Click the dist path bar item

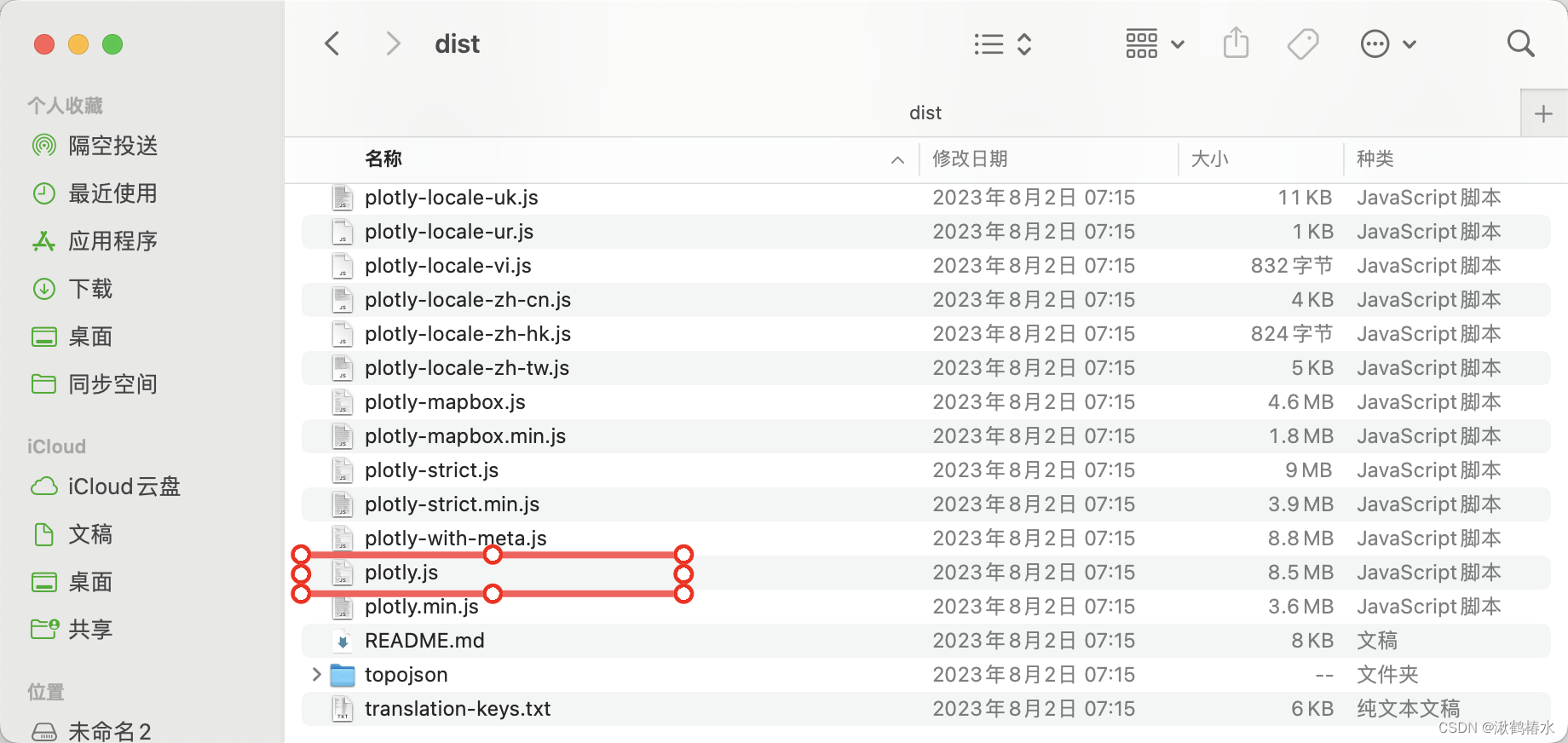point(925,112)
